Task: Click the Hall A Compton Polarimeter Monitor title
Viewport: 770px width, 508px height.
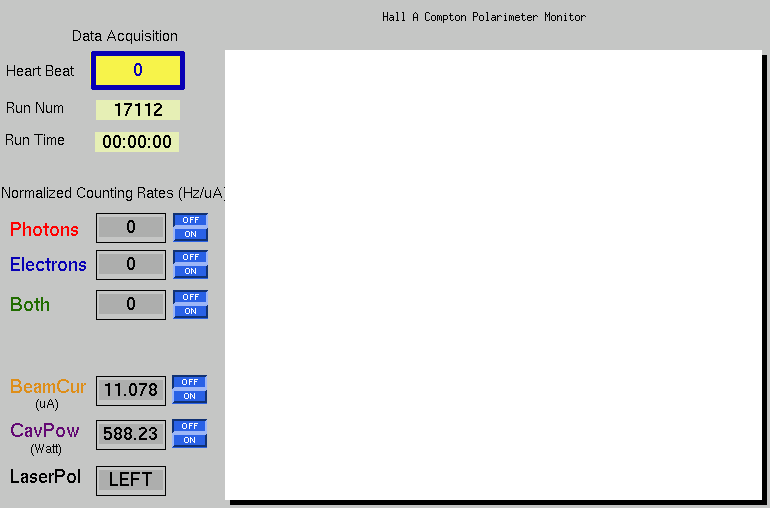Action: tap(484, 17)
